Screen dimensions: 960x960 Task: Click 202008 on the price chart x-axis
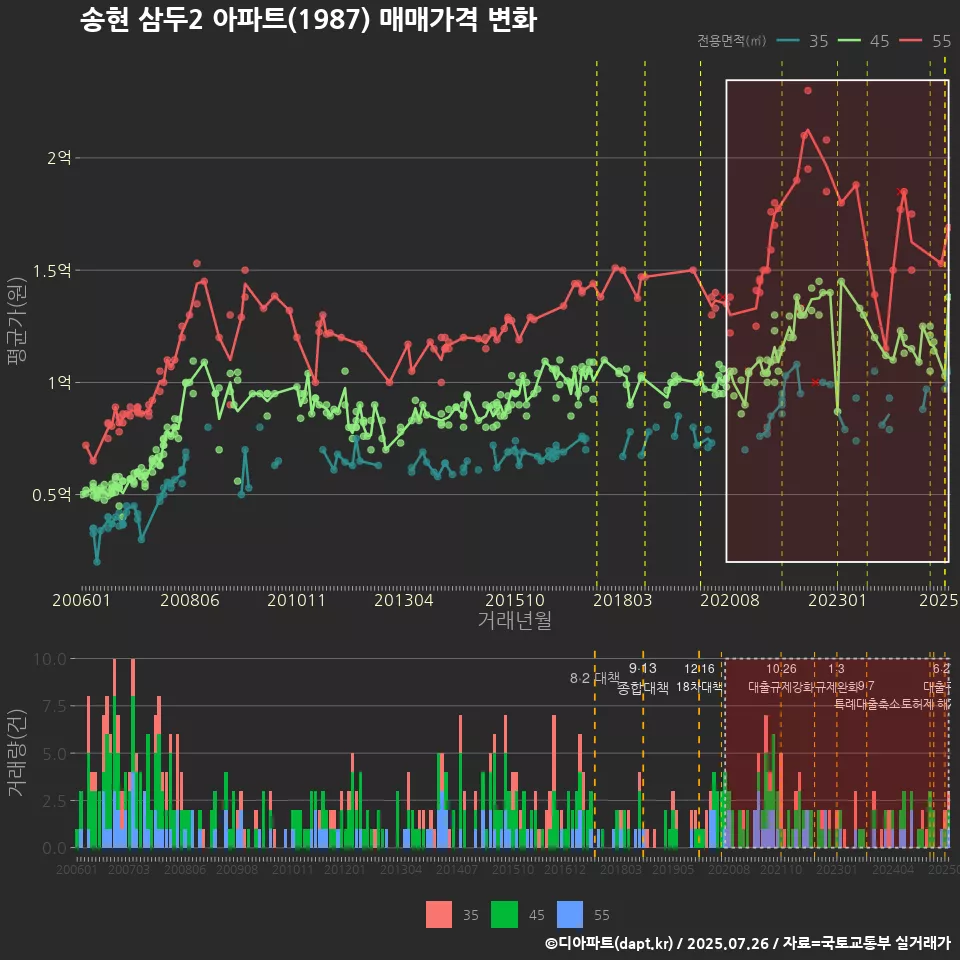tap(730, 600)
